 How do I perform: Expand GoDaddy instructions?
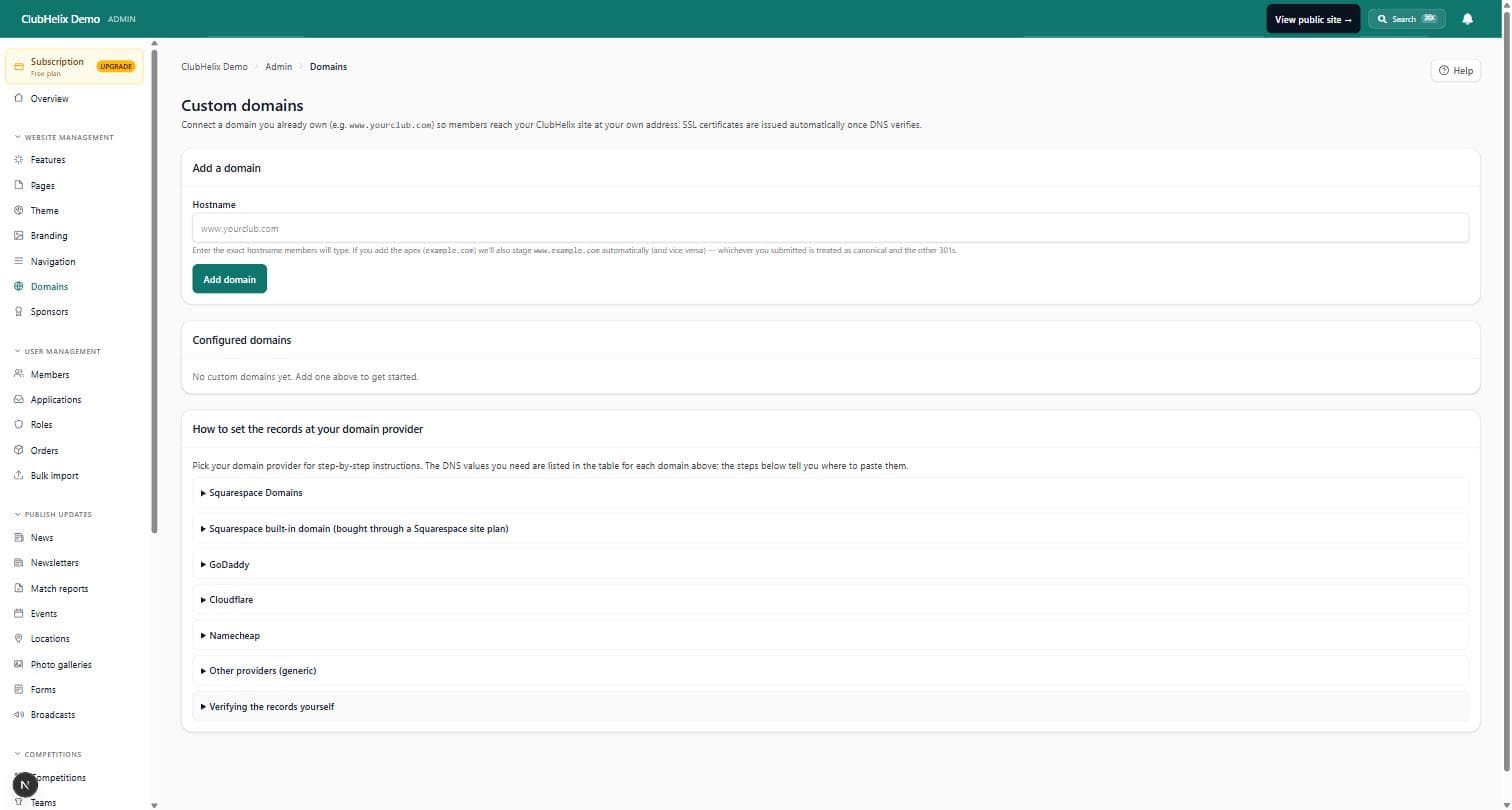(x=830, y=564)
